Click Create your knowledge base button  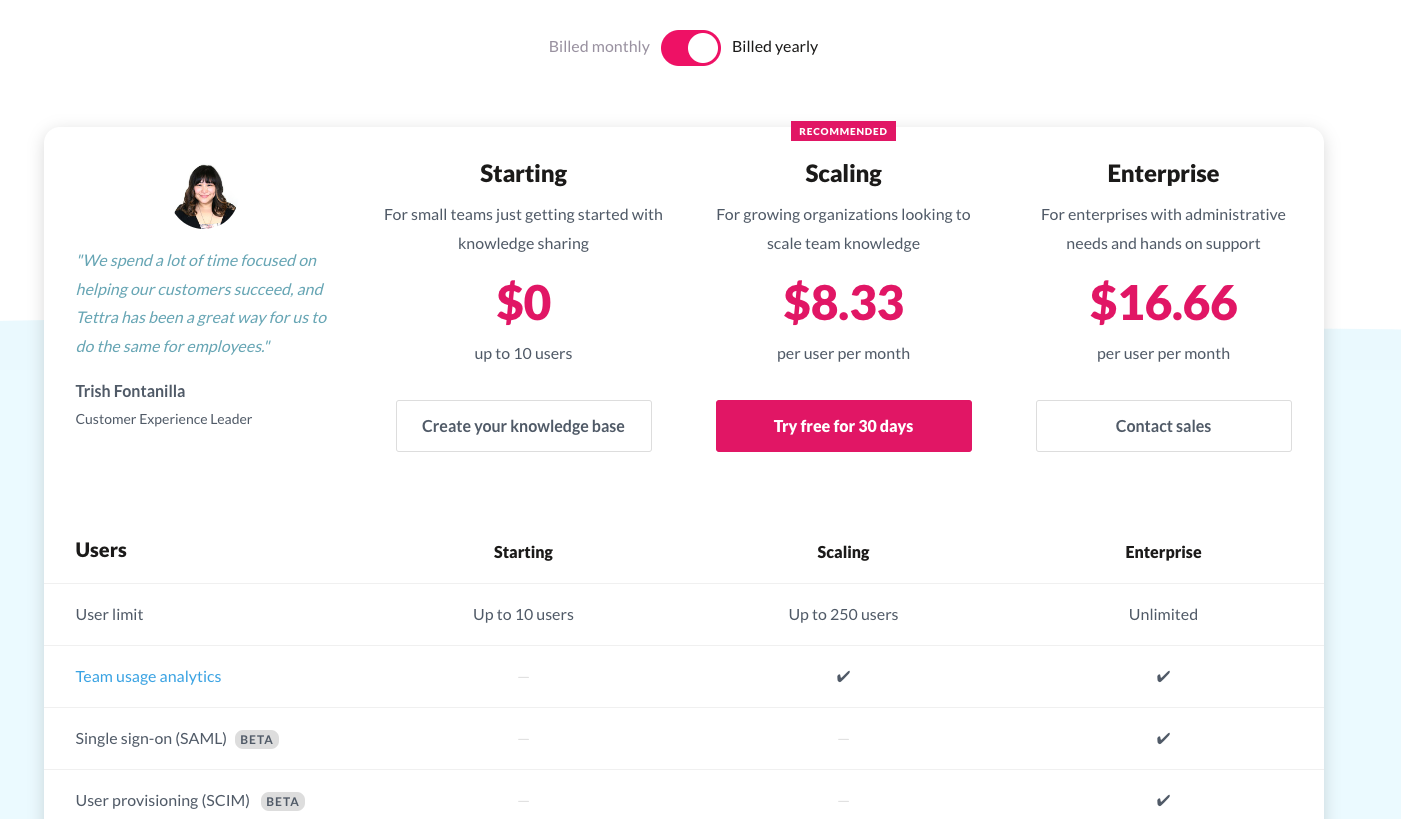(523, 426)
